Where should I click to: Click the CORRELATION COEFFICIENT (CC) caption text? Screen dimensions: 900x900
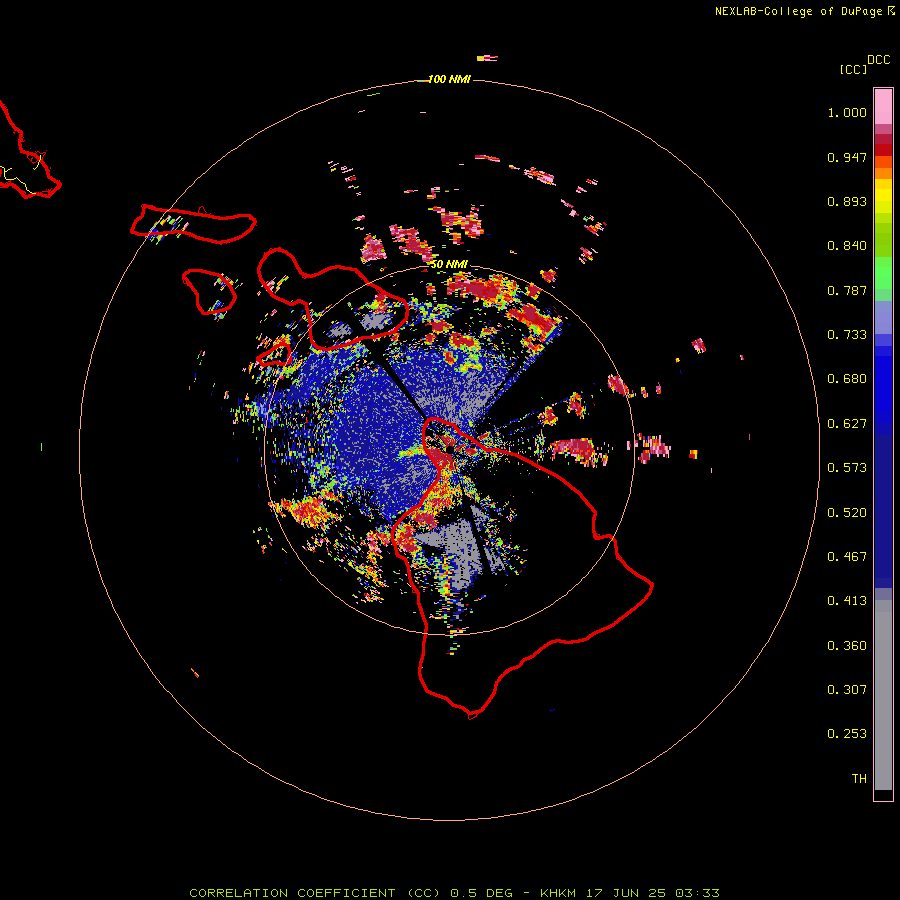coord(315,893)
